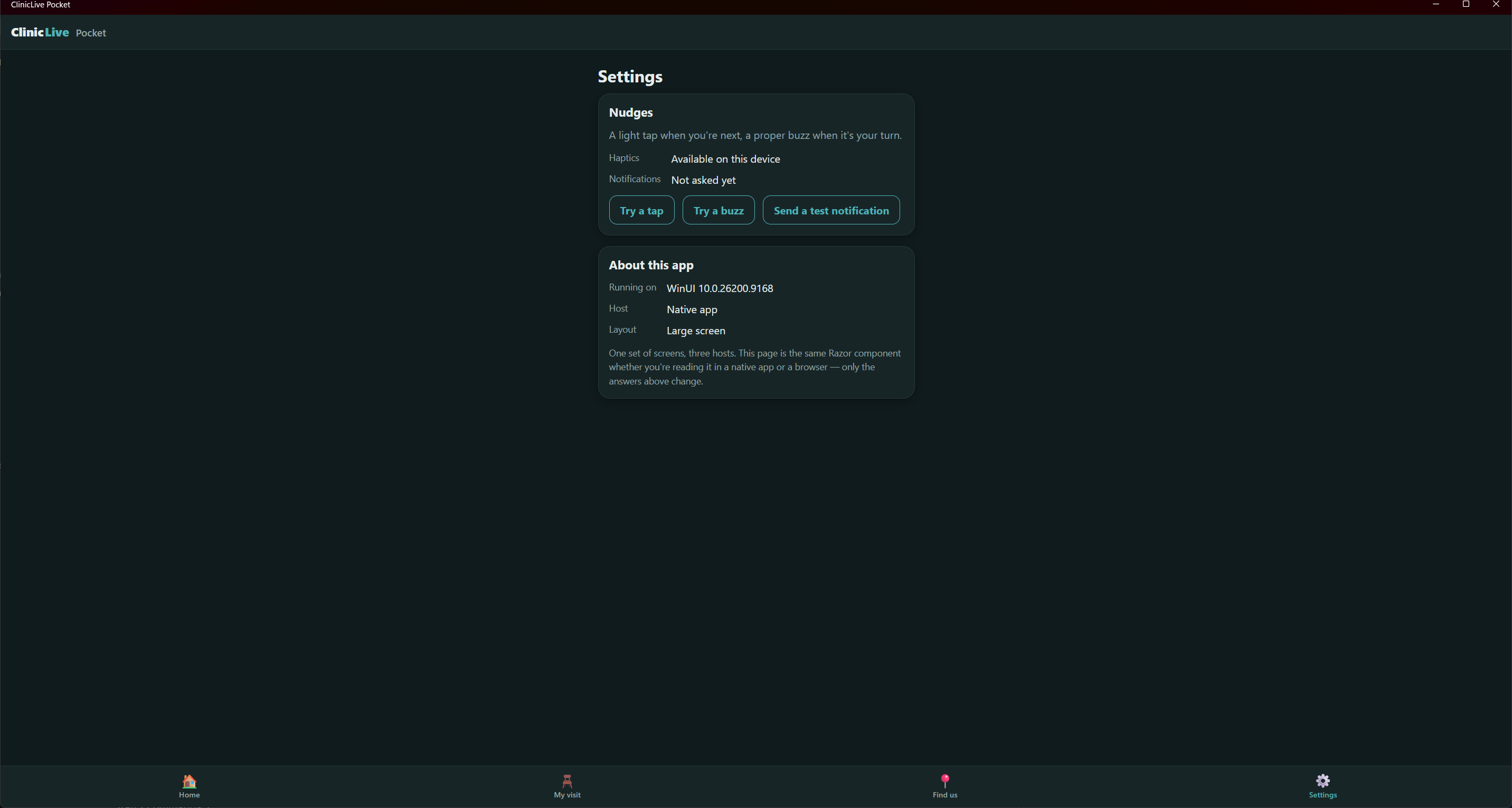Click the Nudges card heading

pos(630,112)
